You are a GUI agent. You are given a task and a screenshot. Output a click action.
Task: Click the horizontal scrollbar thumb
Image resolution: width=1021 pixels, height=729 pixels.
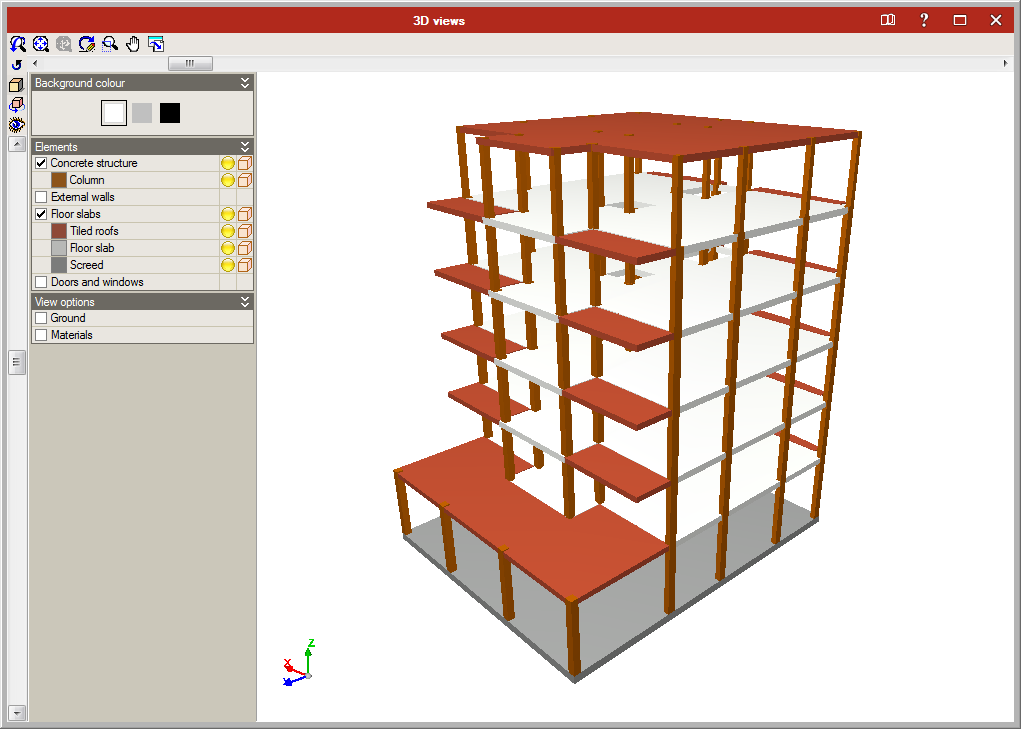click(190, 63)
